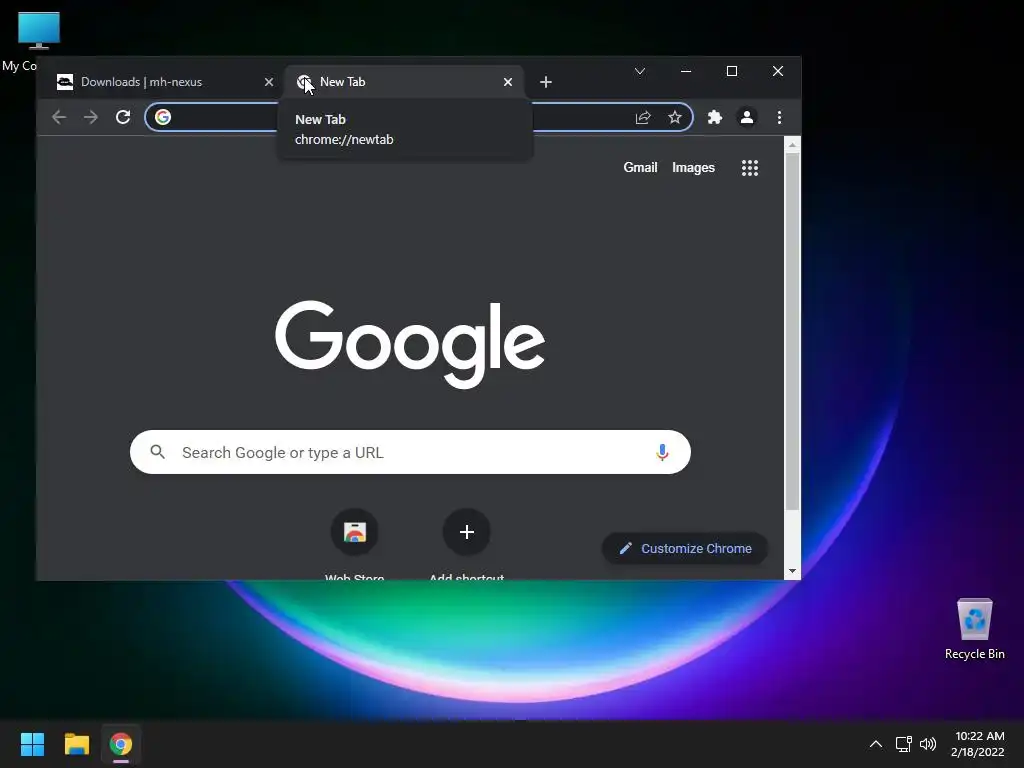Click the Chrome back arrow
This screenshot has height=768, width=1024.
tap(59, 117)
